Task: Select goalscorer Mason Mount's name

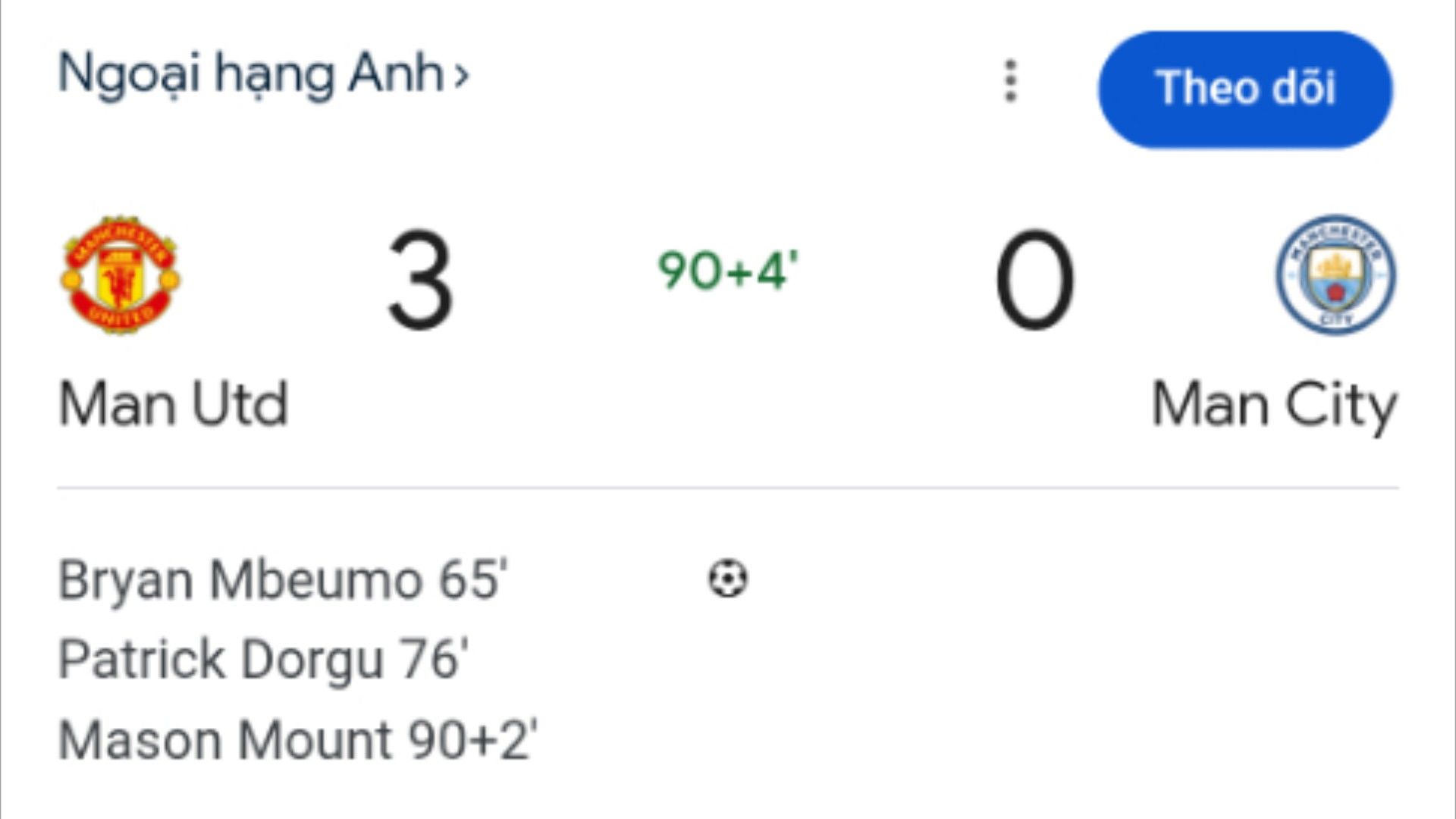Action: (x=224, y=739)
